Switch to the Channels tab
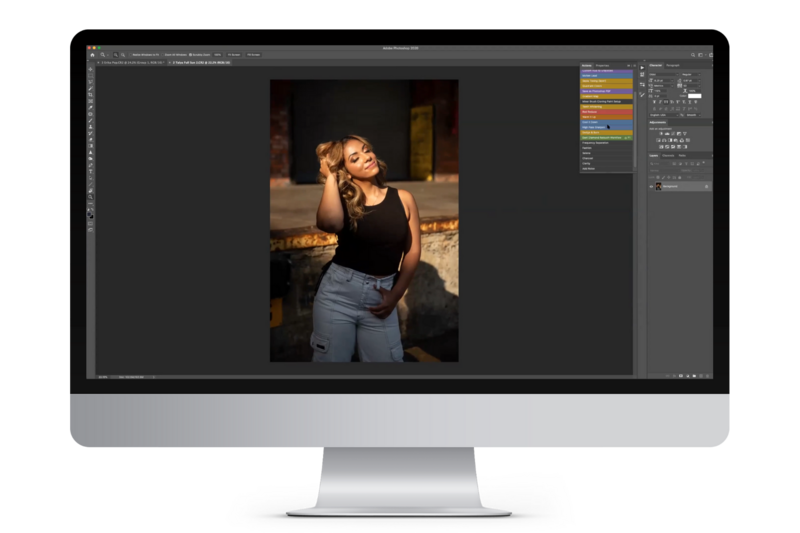 pyautogui.click(x=669, y=155)
